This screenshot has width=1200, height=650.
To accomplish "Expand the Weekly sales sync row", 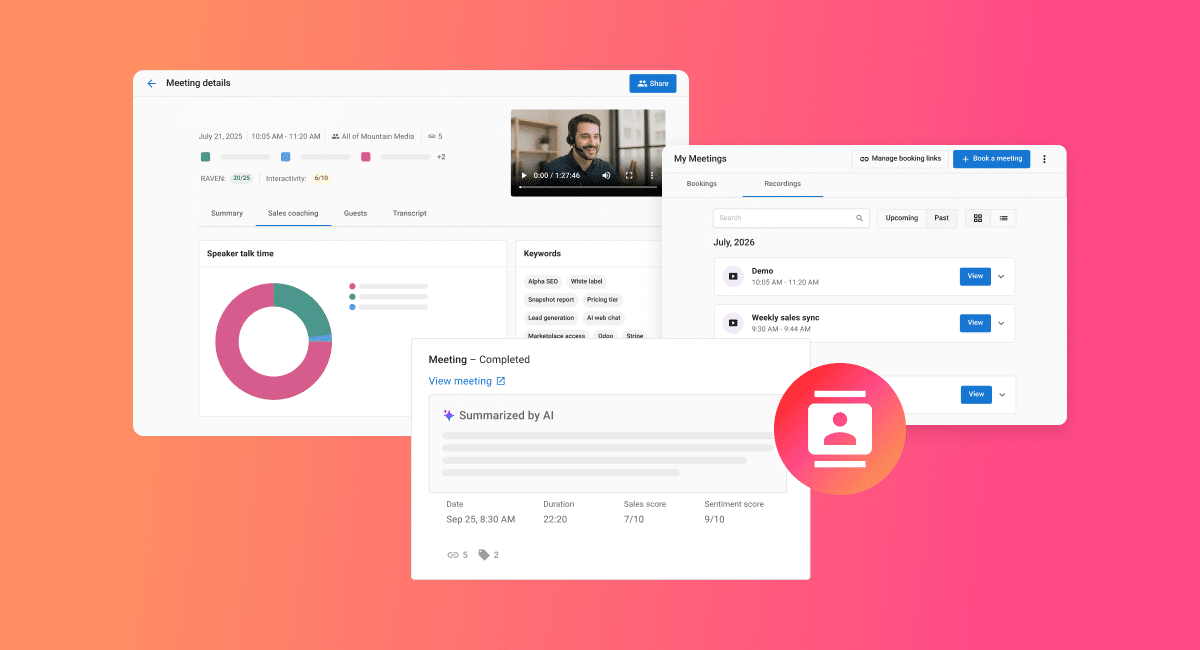I will [x=1001, y=323].
